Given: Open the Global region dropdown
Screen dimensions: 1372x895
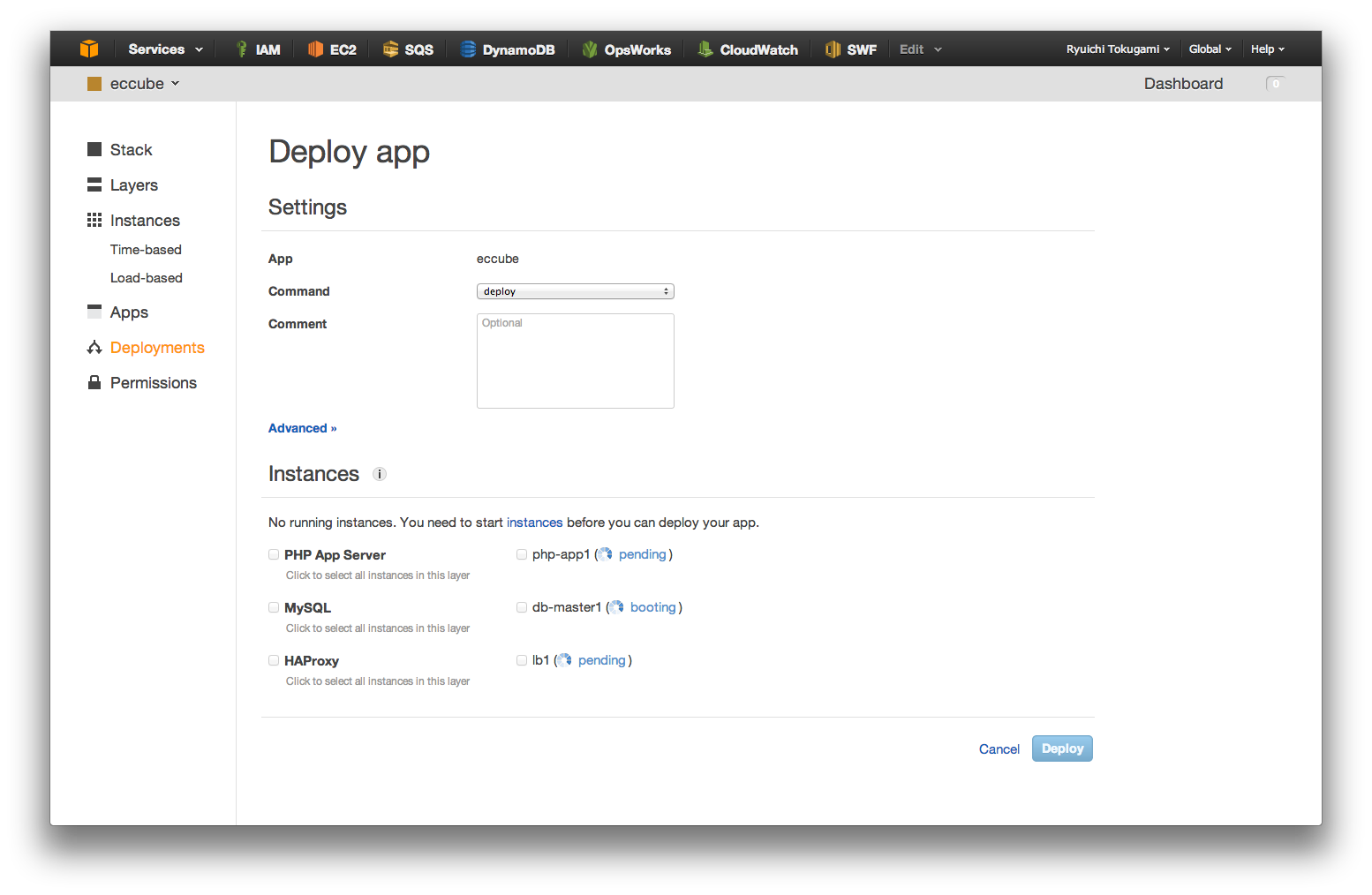Looking at the screenshot, I should pyautogui.click(x=1210, y=49).
